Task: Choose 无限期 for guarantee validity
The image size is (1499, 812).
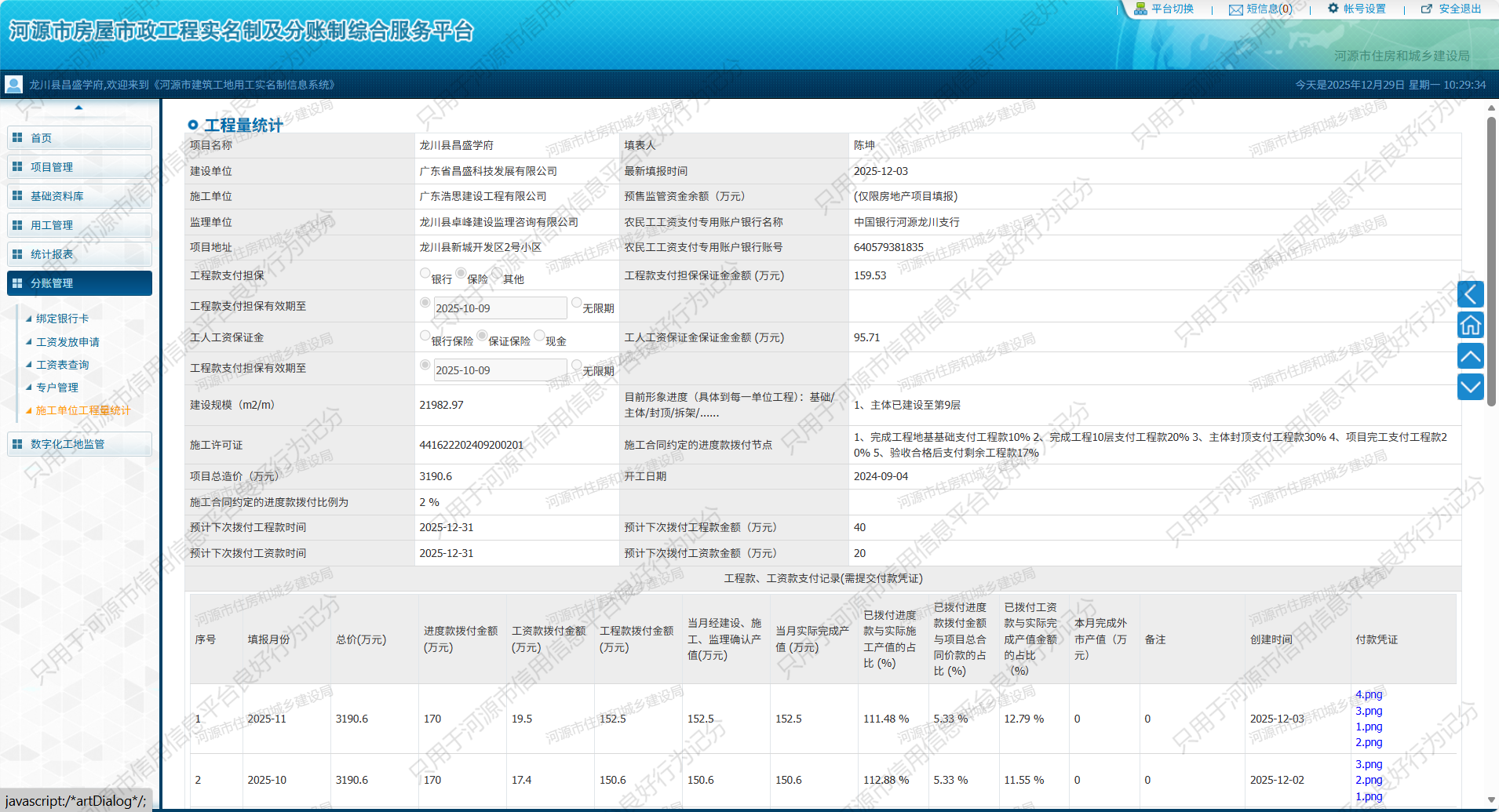Action: [x=578, y=302]
